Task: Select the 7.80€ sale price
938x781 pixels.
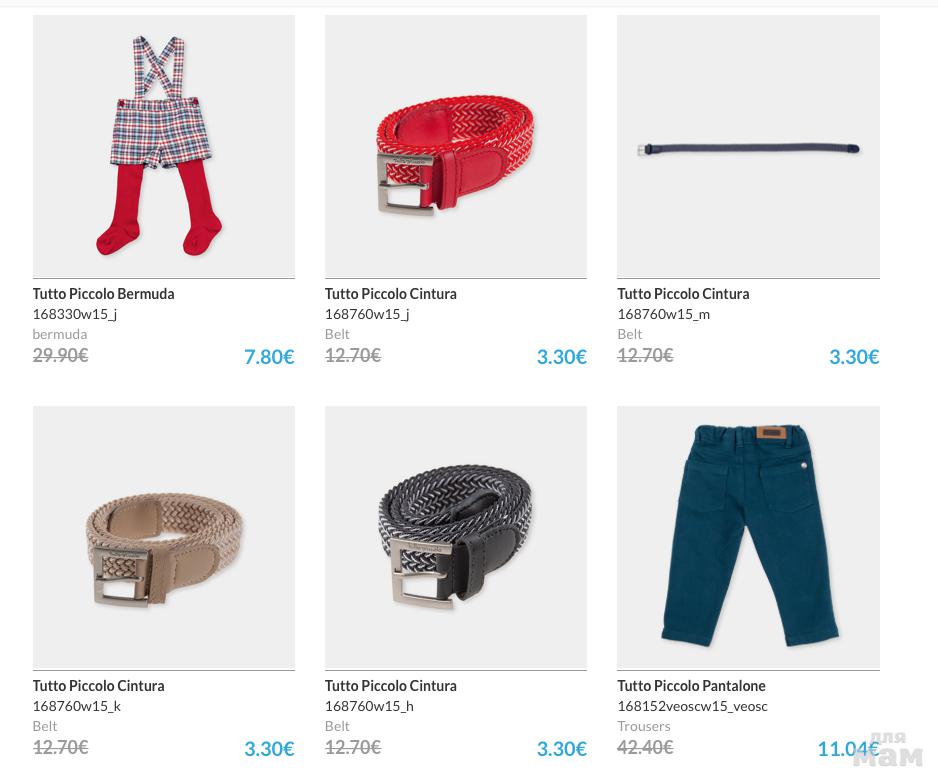Action: point(269,357)
